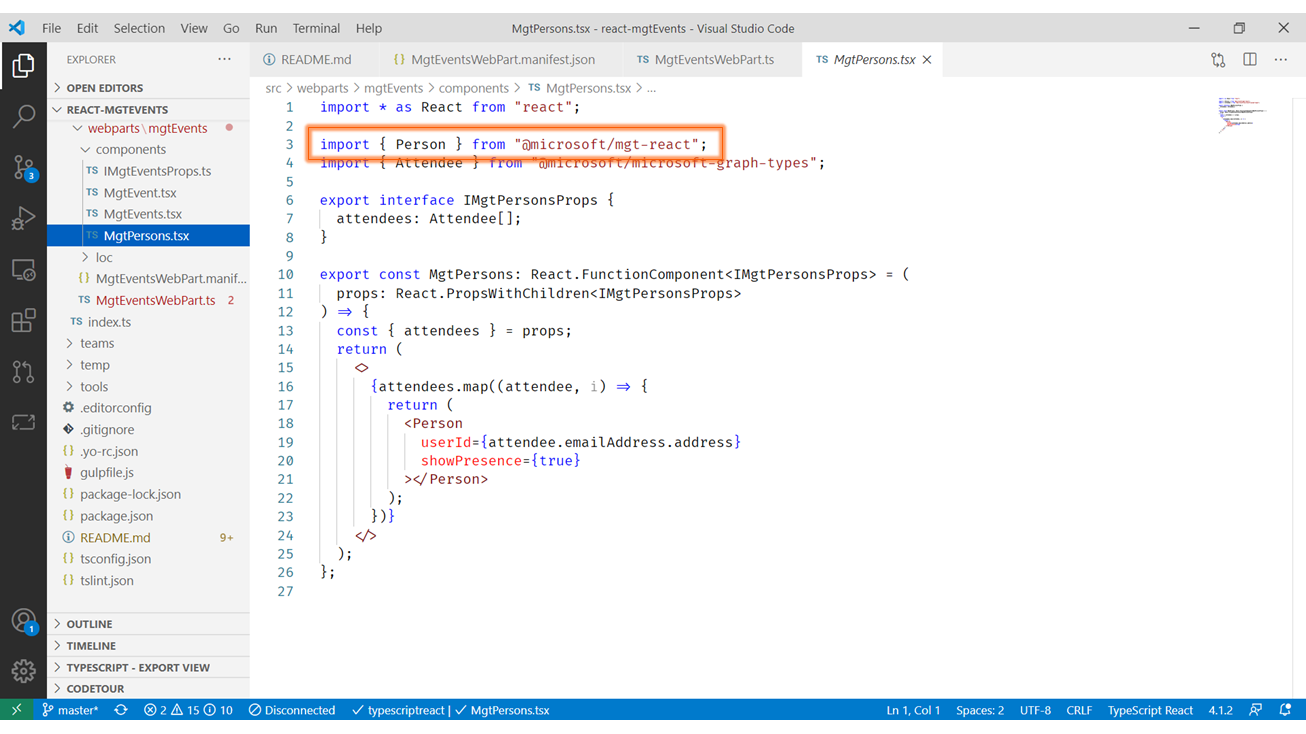This screenshot has height=734, width=1306.
Task: Open Remote Explorer in activity bar
Action: click(23, 270)
